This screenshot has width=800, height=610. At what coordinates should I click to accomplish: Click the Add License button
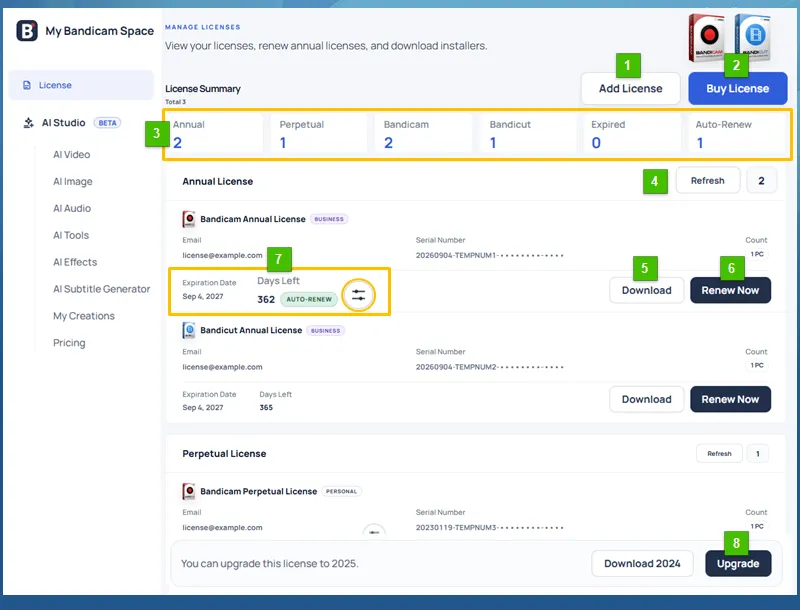[631, 89]
